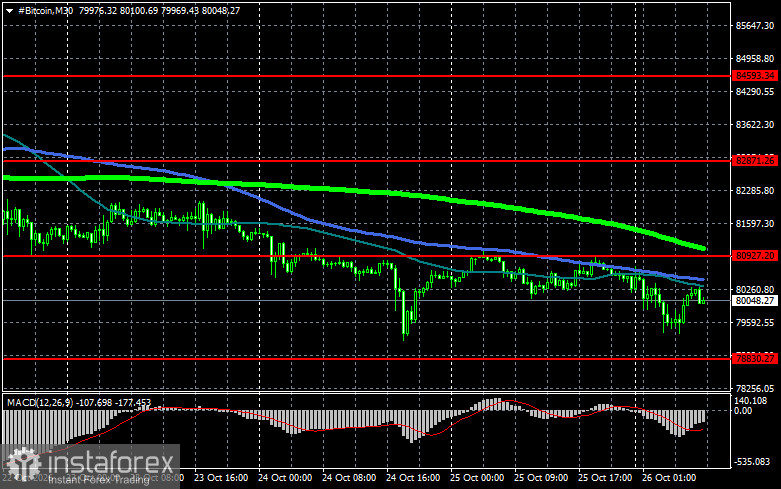
Task: Click the 26 Oct 01:00 time label
Action: point(669,478)
